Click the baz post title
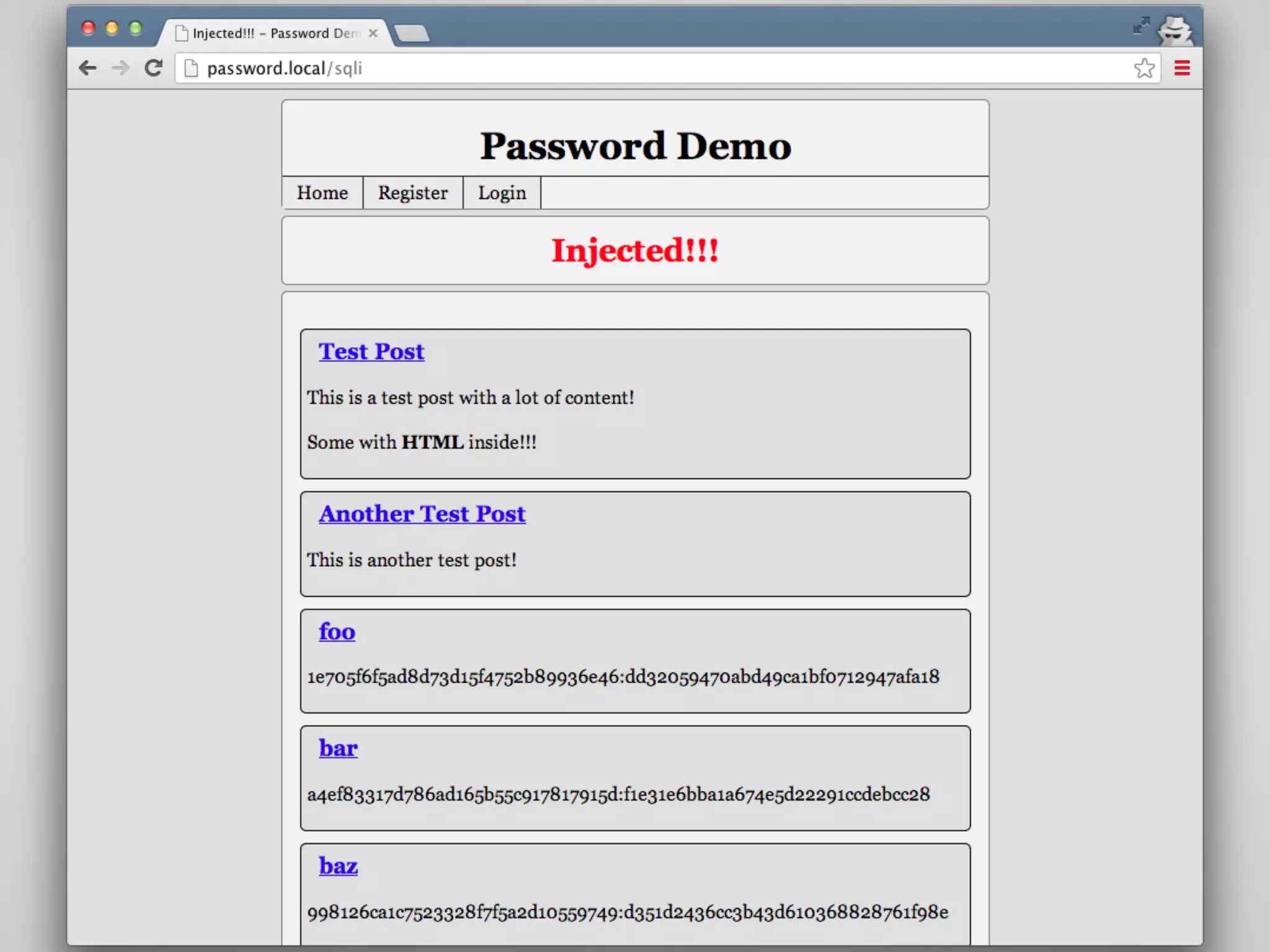Screen dimensions: 1270x952 (x=338, y=866)
